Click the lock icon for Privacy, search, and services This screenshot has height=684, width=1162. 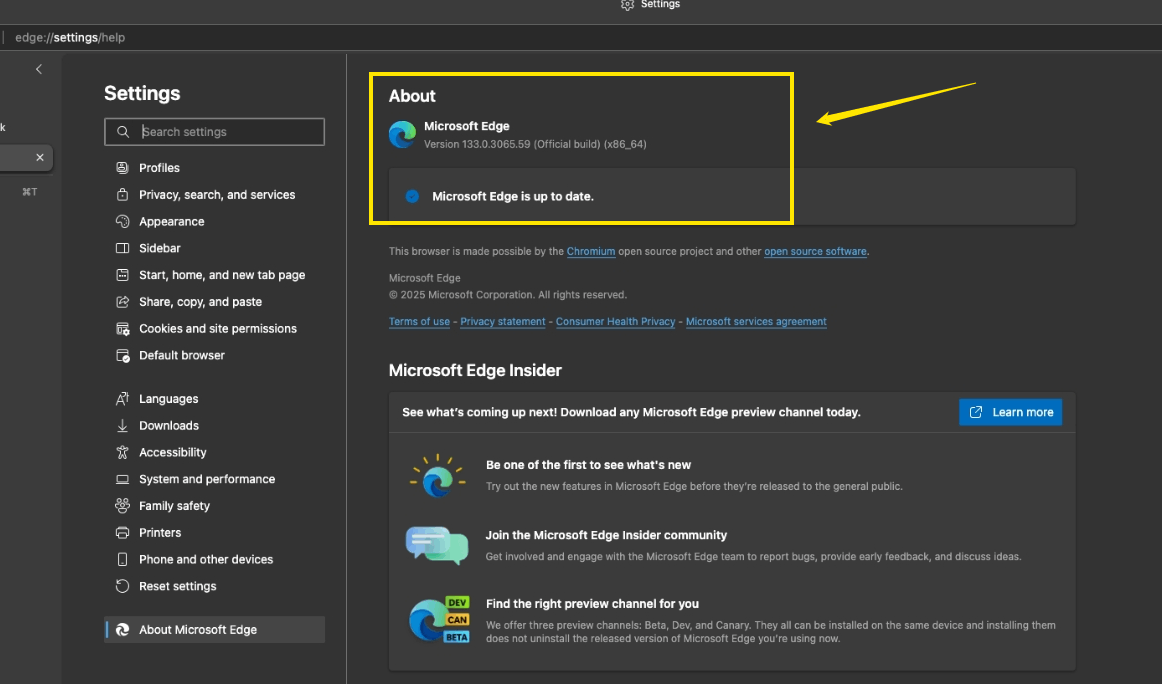(x=122, y=194)
